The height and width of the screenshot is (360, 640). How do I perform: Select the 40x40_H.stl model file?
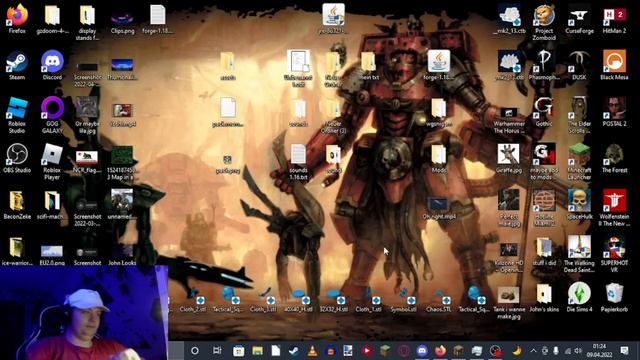(x=298, y=301)
